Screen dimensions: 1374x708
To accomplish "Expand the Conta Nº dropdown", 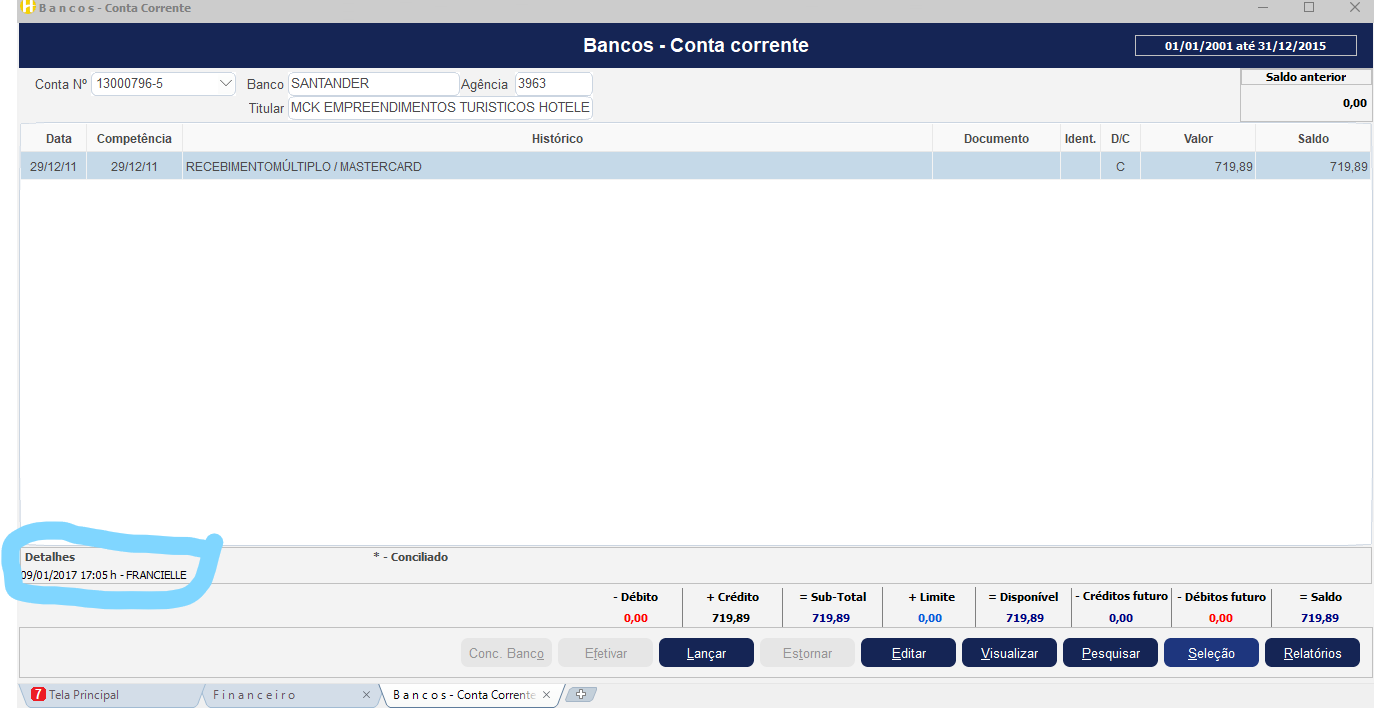I will pos(225,84).
